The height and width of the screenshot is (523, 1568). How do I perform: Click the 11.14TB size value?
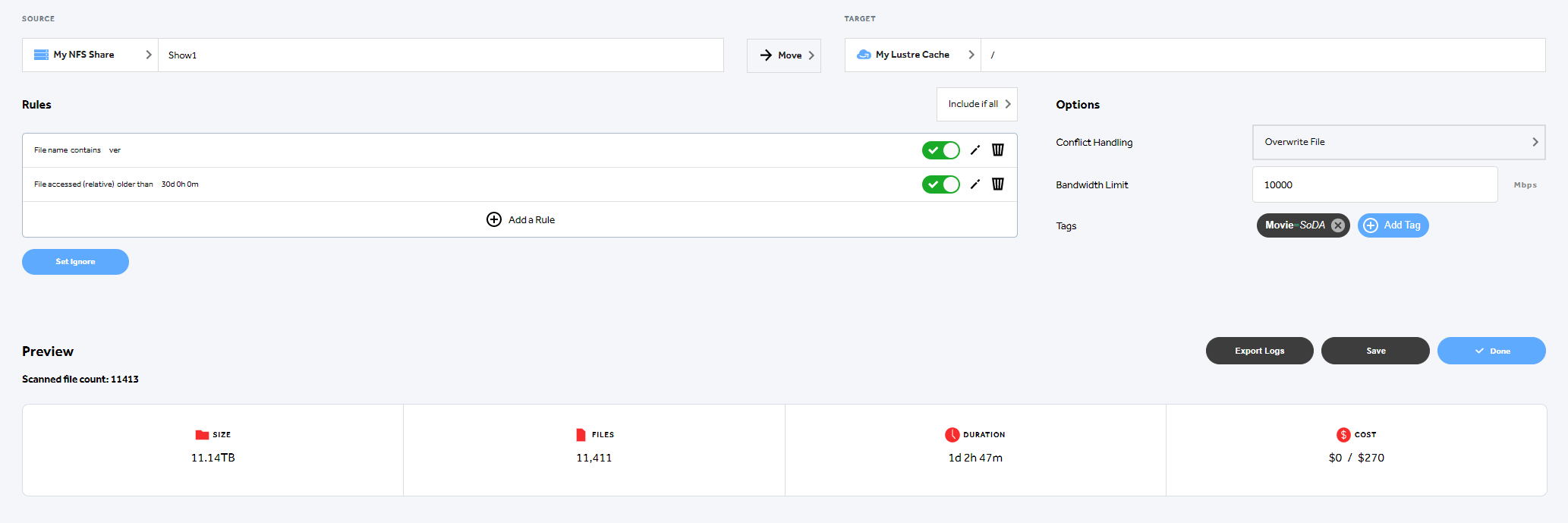pos(213,458)
